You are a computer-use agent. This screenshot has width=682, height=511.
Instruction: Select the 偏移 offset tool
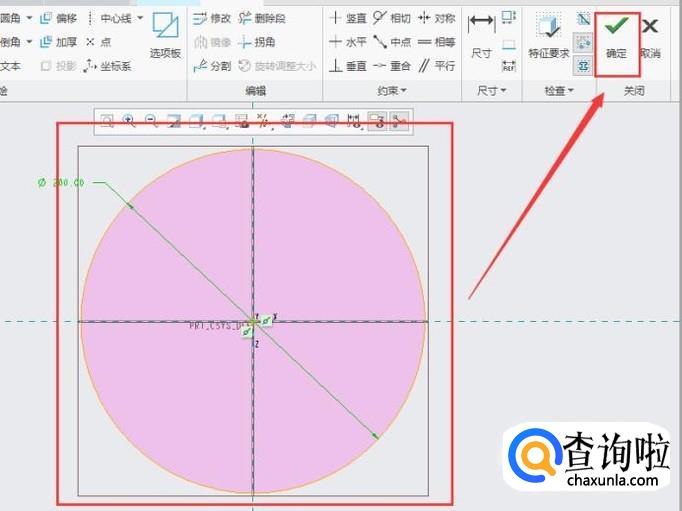point(58,18)
